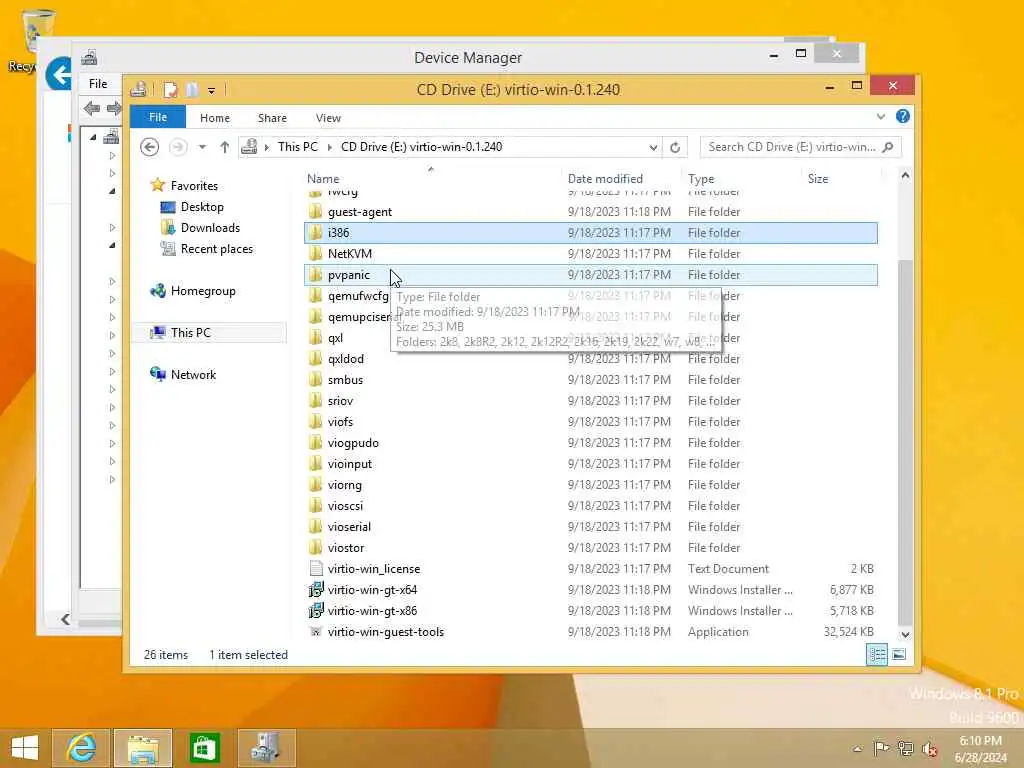The width and height of the screenshot is (1024, 768).
Task: Select the NetKVM folder
Action: (x=590, y=253)
